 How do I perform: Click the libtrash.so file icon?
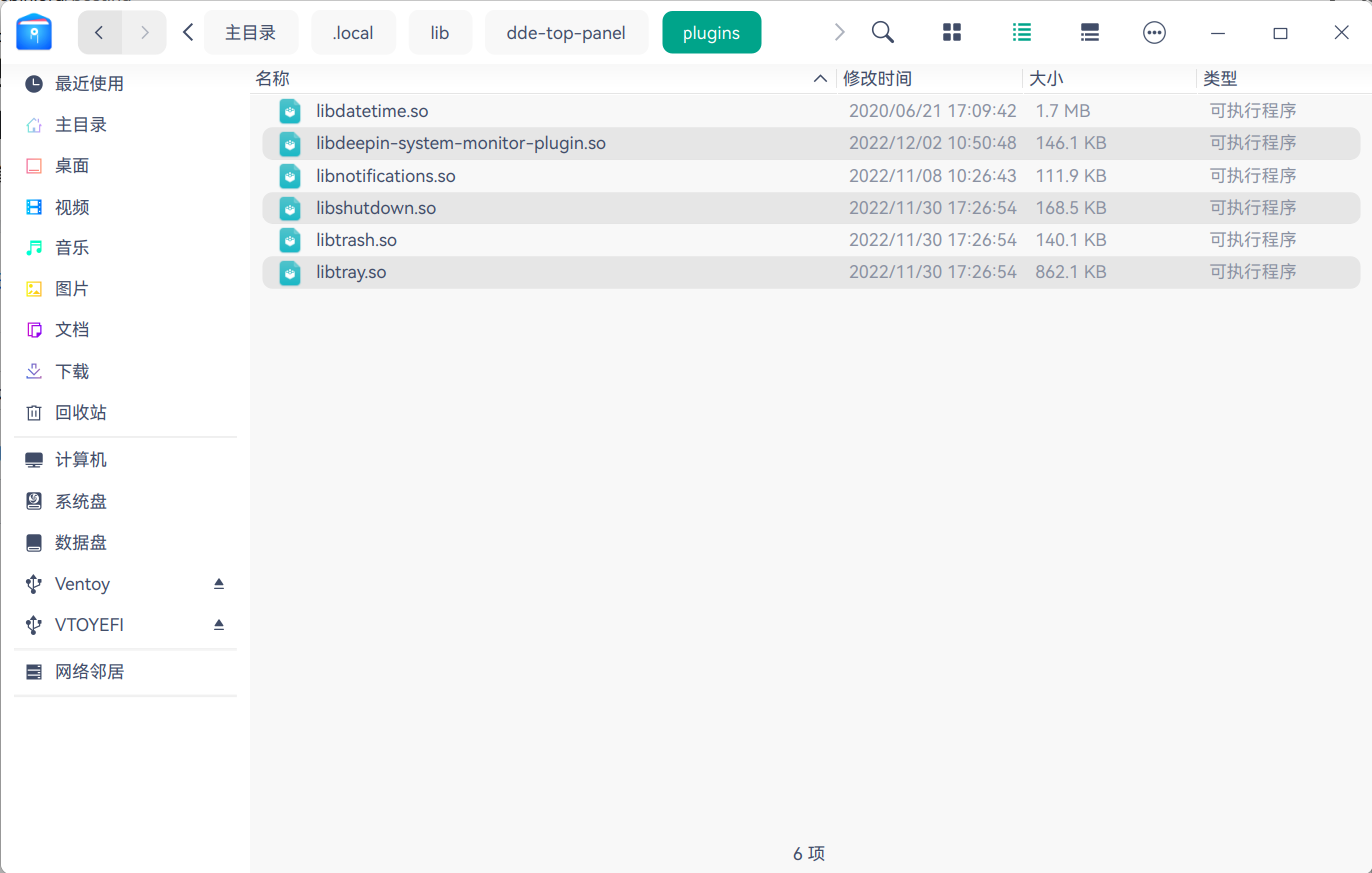pyautogui.click(x=290, y=240)
